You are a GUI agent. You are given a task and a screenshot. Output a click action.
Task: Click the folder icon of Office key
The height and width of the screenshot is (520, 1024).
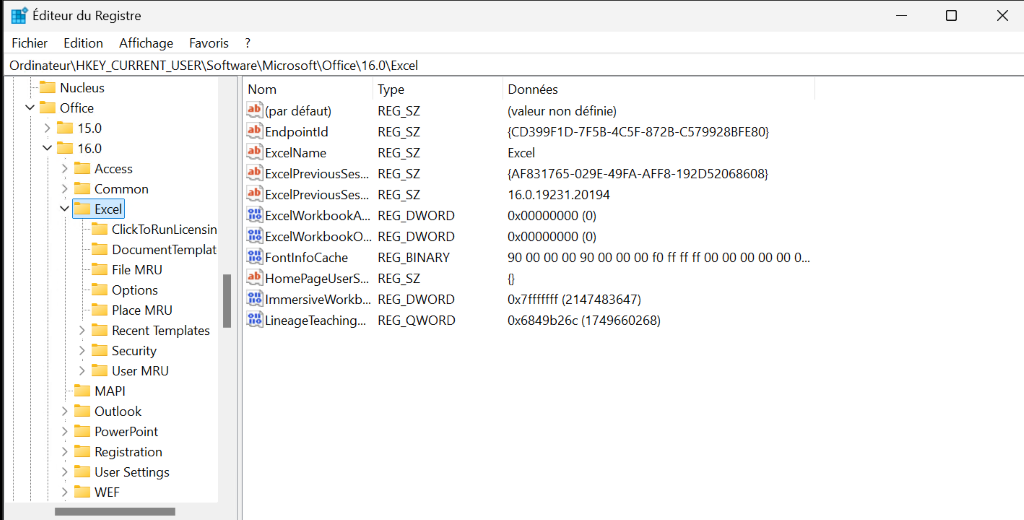tap(48, 108)
